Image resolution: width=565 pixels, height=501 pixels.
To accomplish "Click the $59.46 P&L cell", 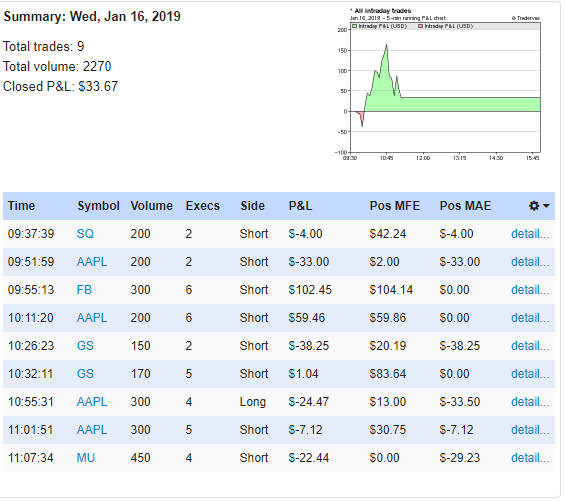I will click(307, 318).
